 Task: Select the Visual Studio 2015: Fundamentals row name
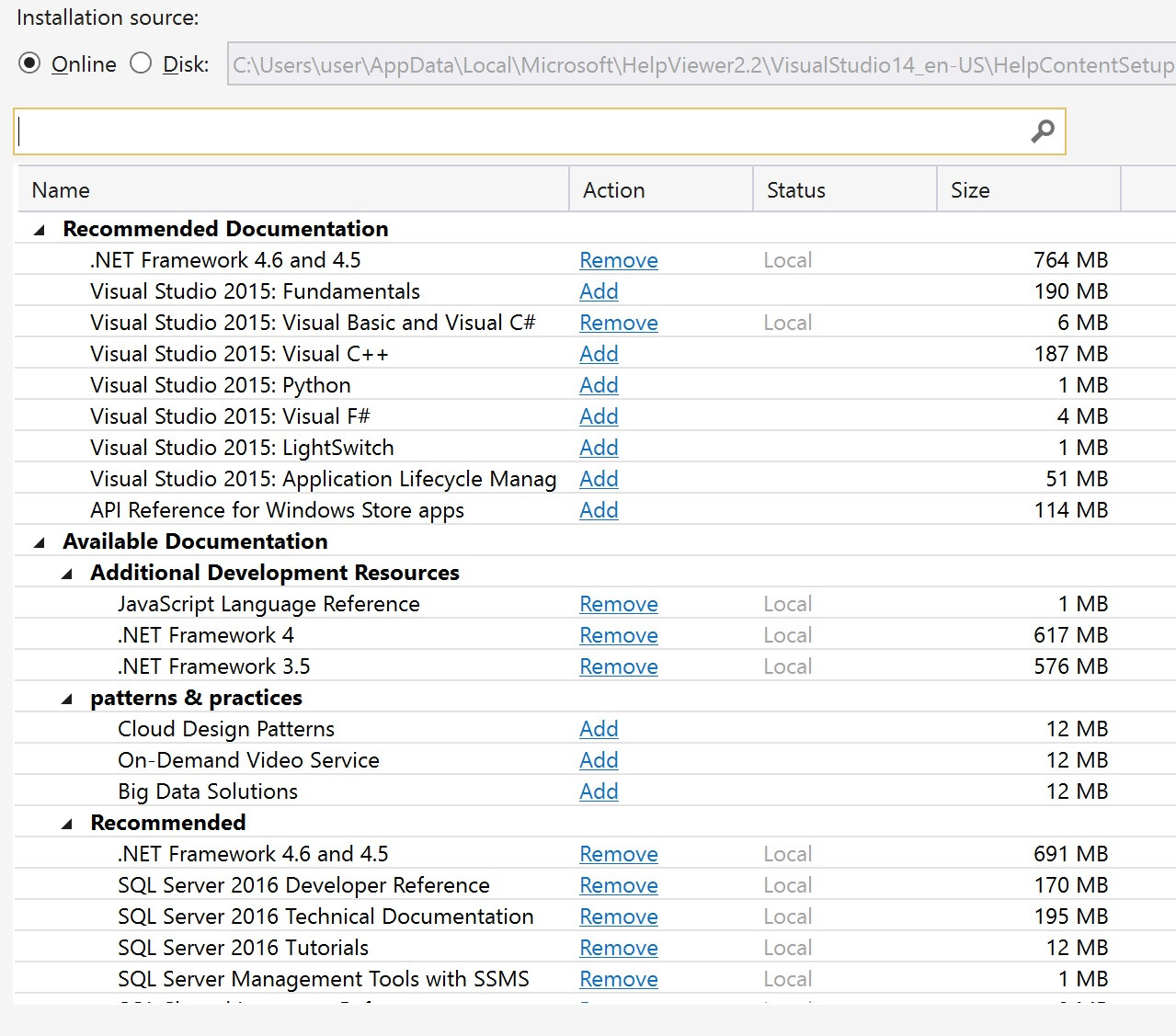click(x=255, y=291)
